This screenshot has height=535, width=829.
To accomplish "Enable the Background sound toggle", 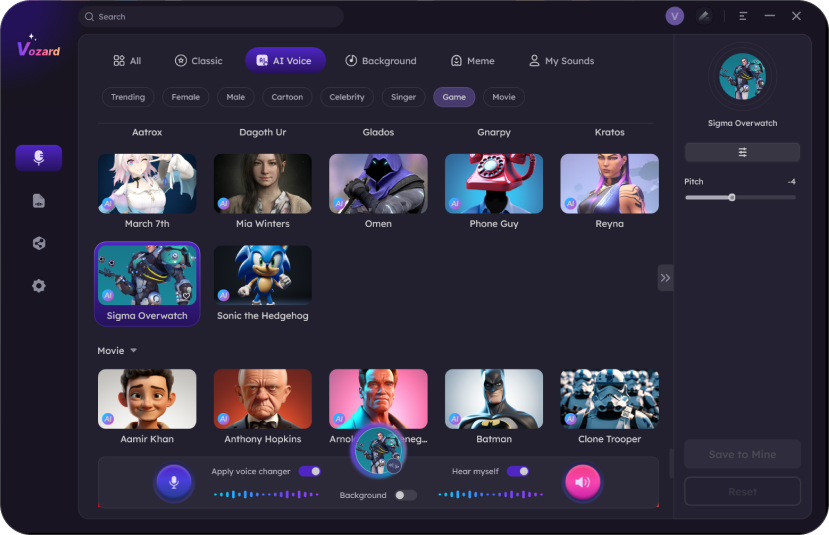I will pos(405,495).
